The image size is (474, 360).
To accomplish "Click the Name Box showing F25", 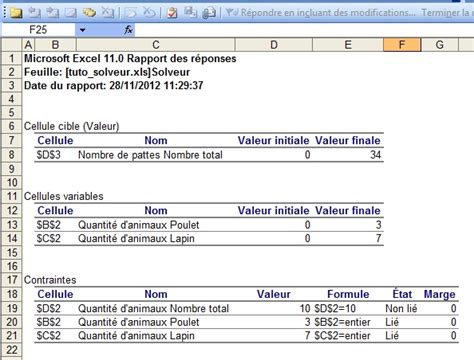I will point(38,30).
